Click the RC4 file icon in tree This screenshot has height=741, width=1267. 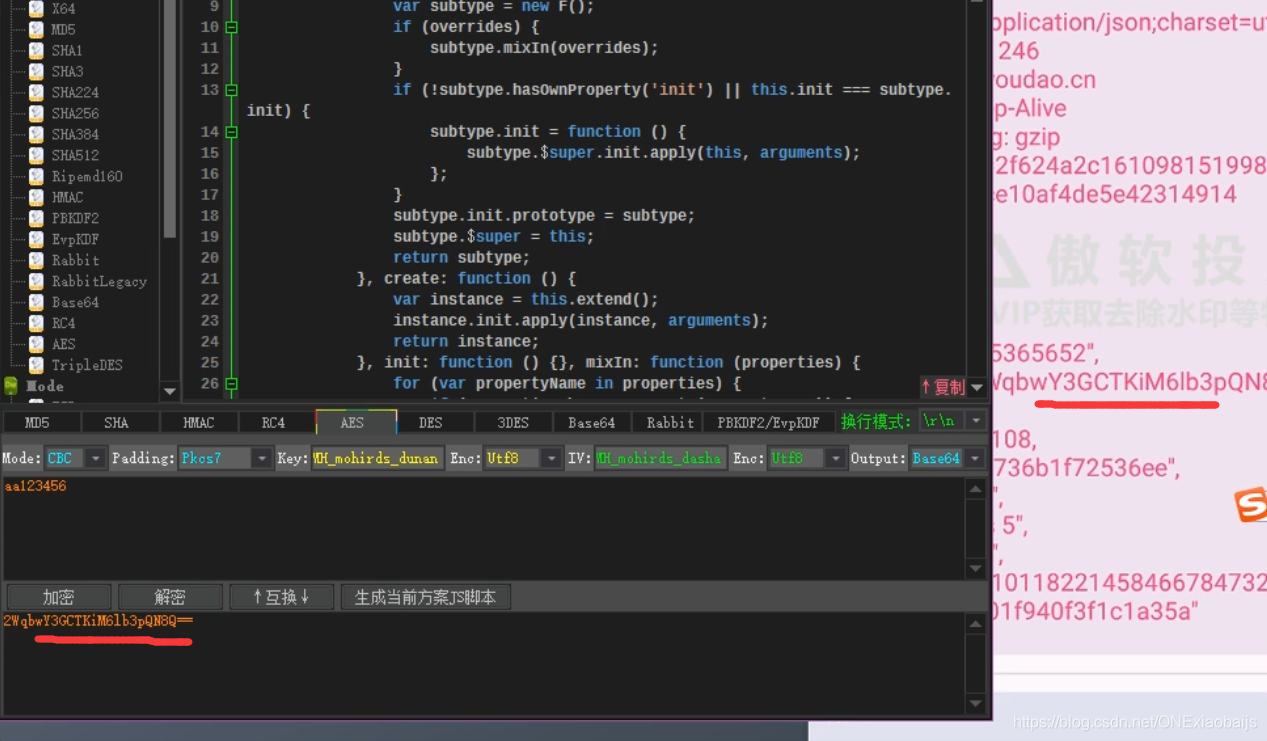[x=36, y=323]
